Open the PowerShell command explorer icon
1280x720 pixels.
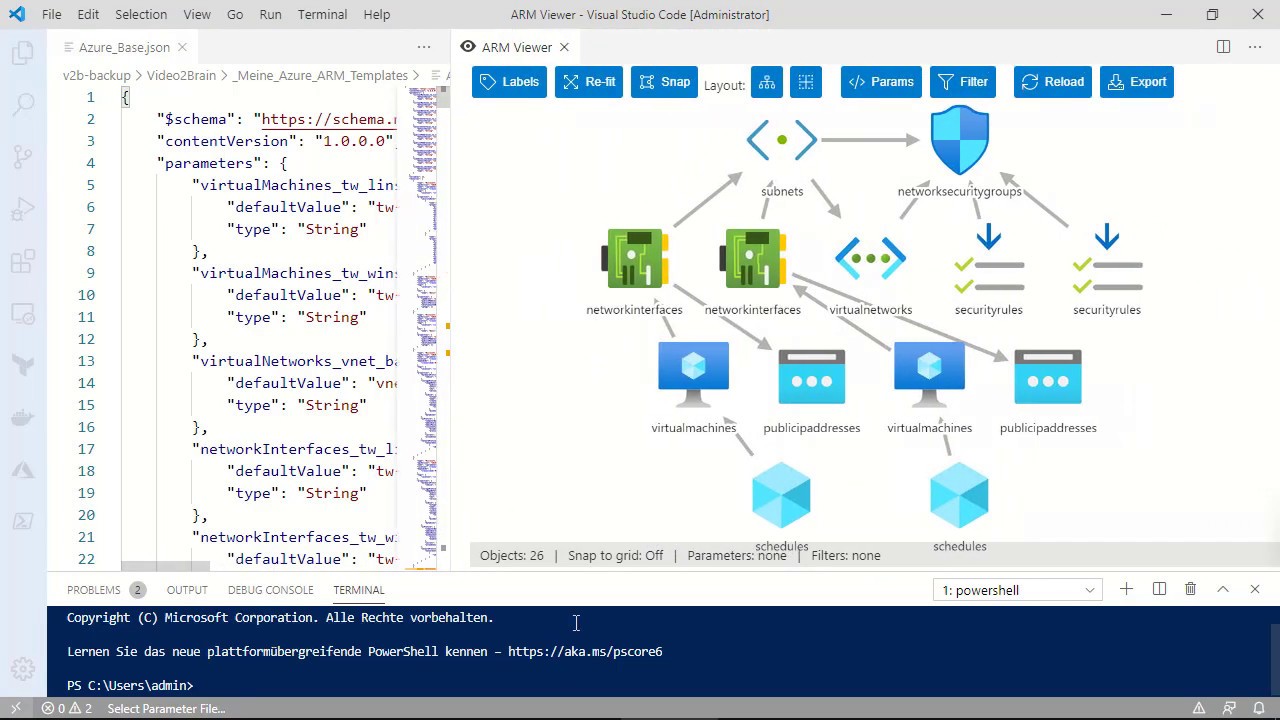(22, 521)
